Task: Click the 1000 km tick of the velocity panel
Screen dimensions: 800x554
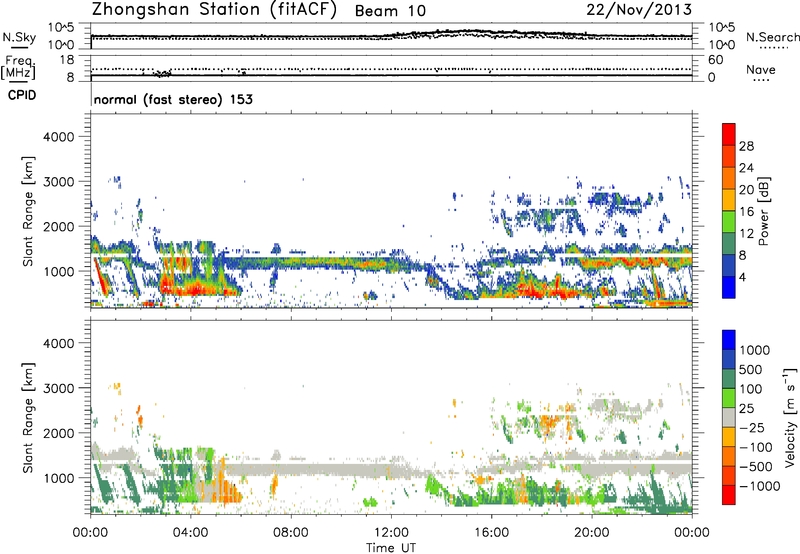Action: 58,478
